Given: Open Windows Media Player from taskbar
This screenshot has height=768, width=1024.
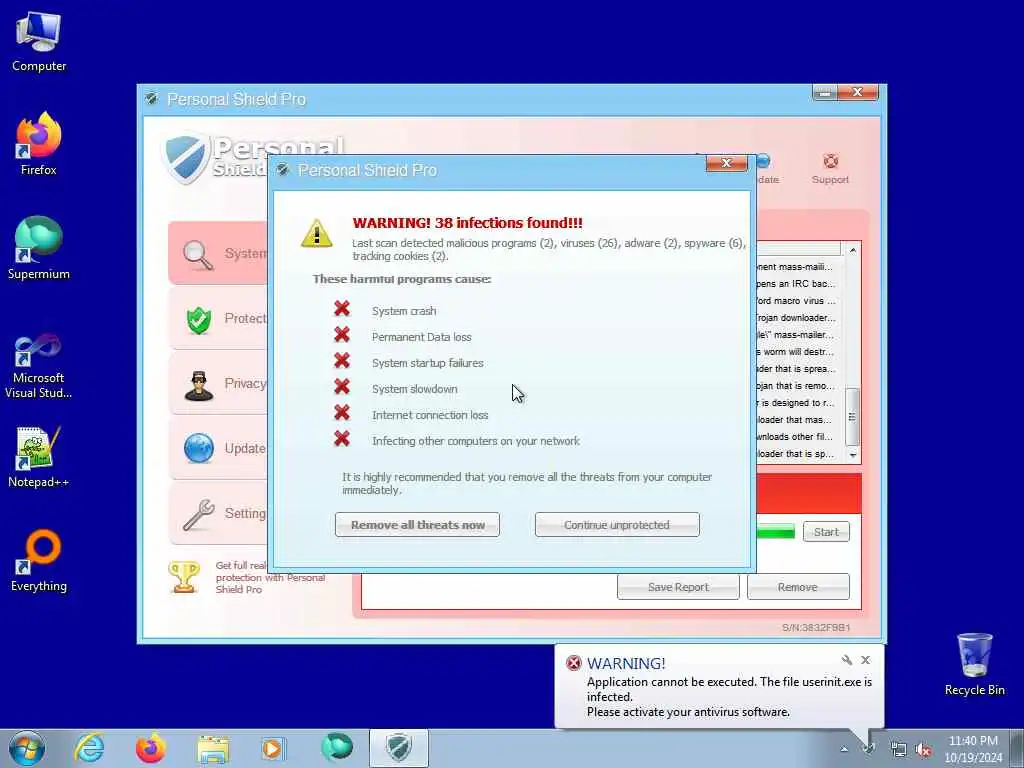Looking at the screenshot, I should point(272,748).
